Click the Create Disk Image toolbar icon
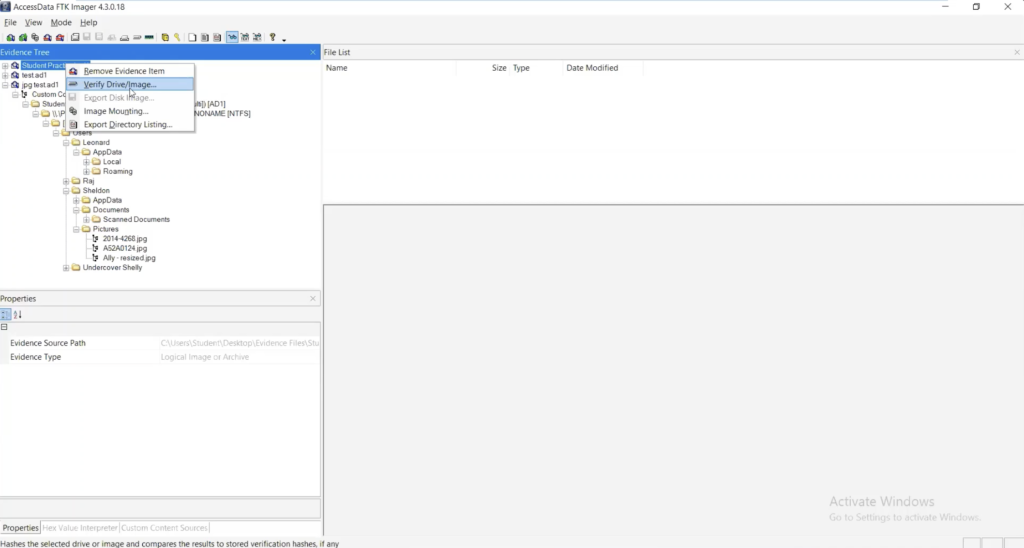 (x=75, y=37)
